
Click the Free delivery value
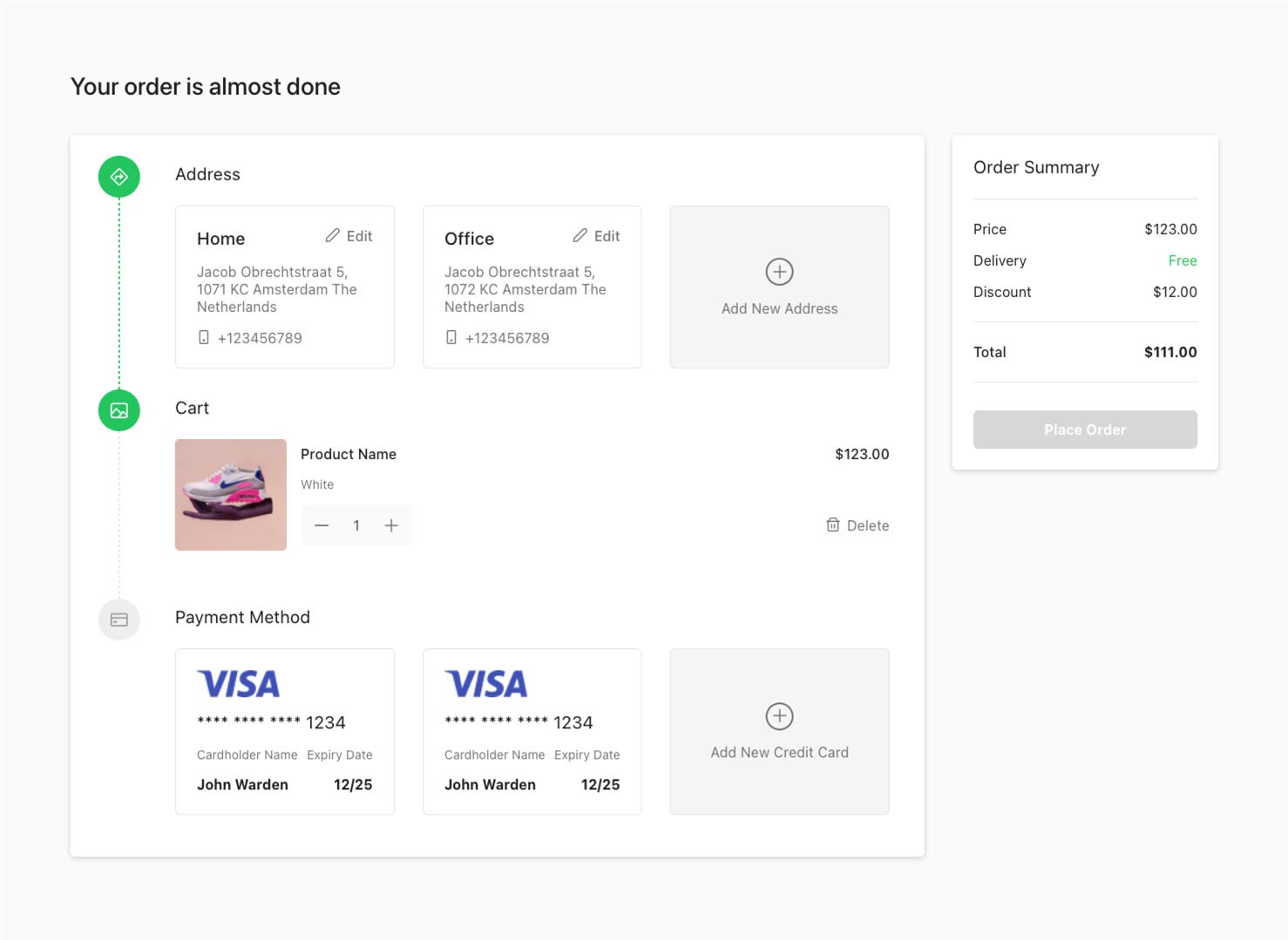tap(1183, 260)
